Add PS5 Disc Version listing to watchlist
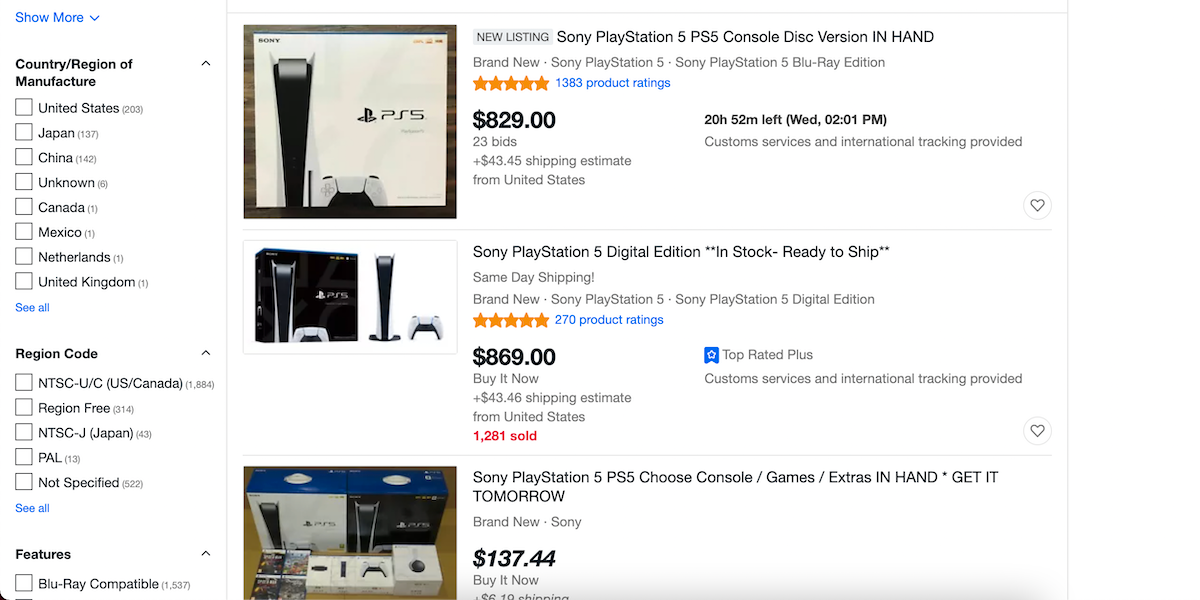 pos(1037,206)
